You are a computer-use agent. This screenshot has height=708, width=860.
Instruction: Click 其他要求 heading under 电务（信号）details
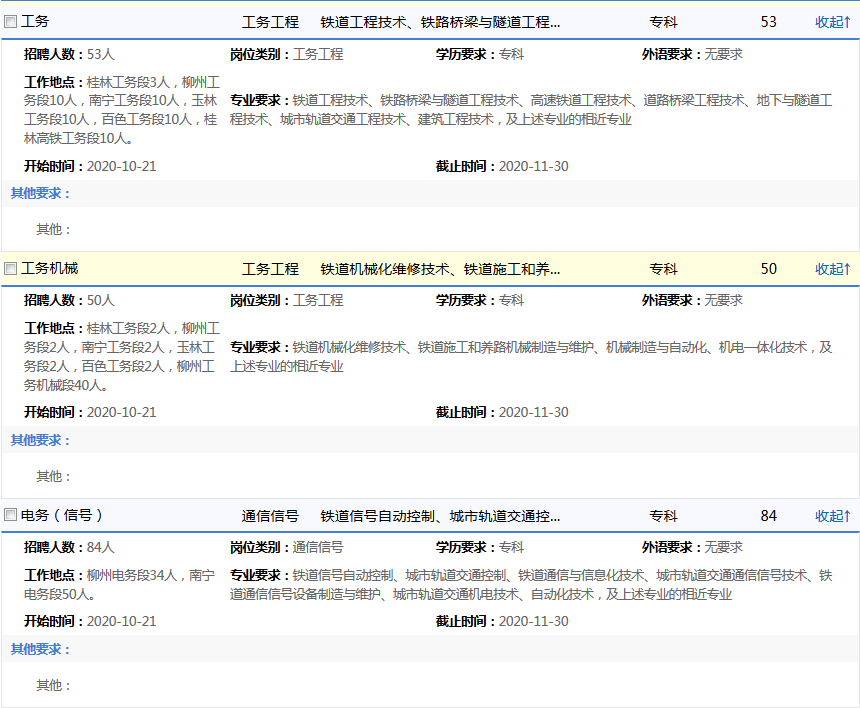coord(40,649)
